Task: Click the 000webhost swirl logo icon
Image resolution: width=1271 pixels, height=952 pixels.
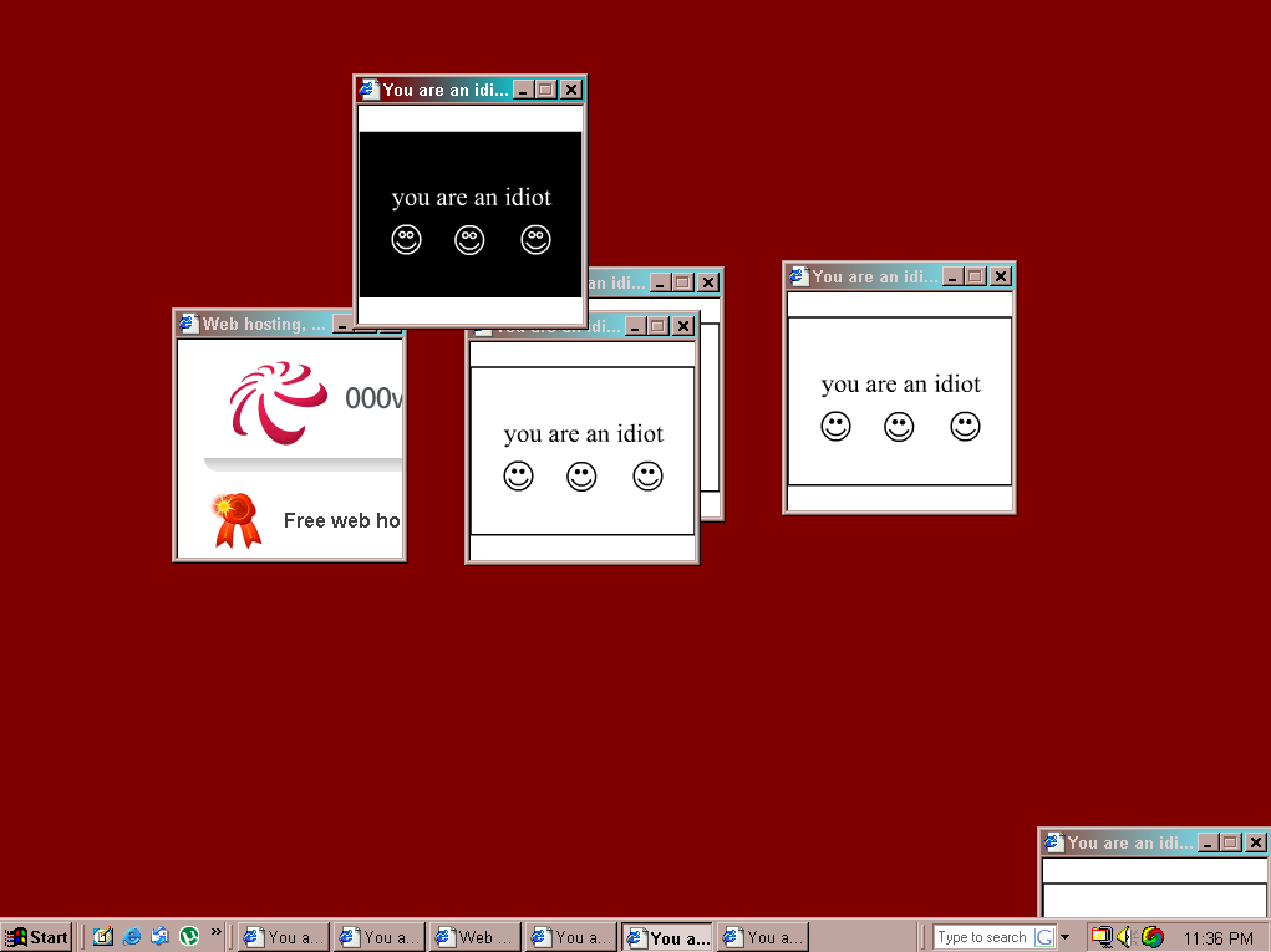Action: tap(270, 400)
